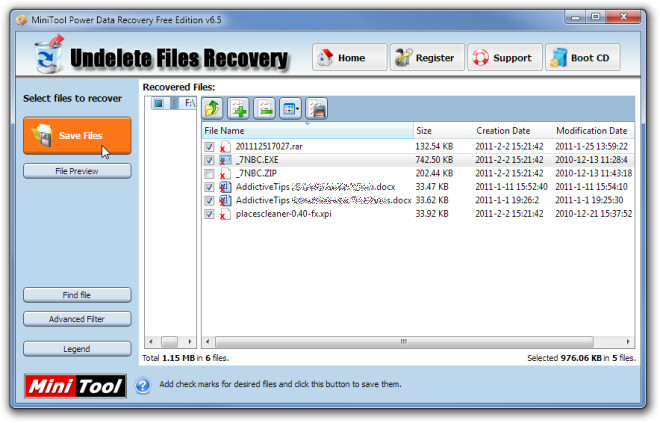Click the 742.50 KB size cell
660x423 pixels.
(x=434, y=160)
